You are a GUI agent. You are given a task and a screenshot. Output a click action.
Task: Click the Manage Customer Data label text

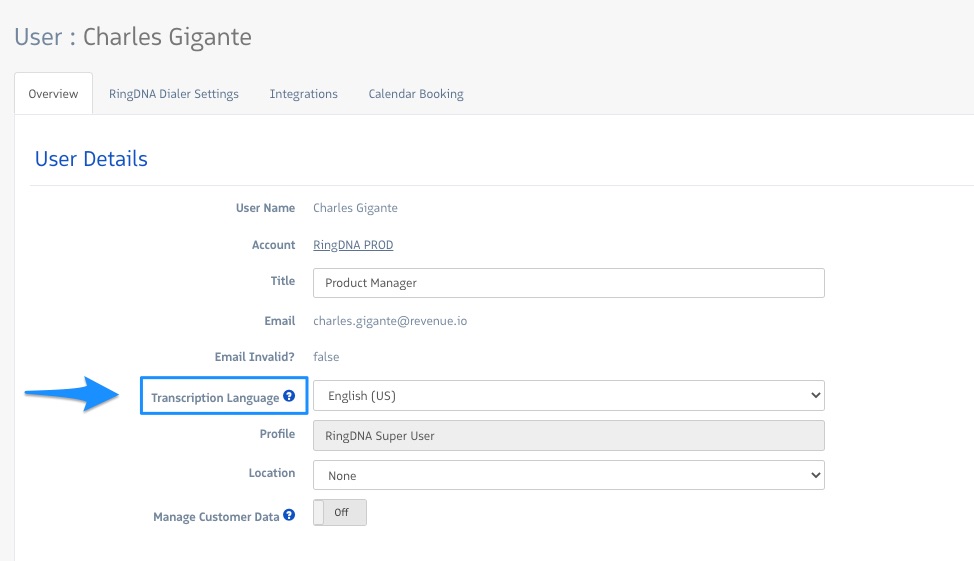click(x=216, y=517)
